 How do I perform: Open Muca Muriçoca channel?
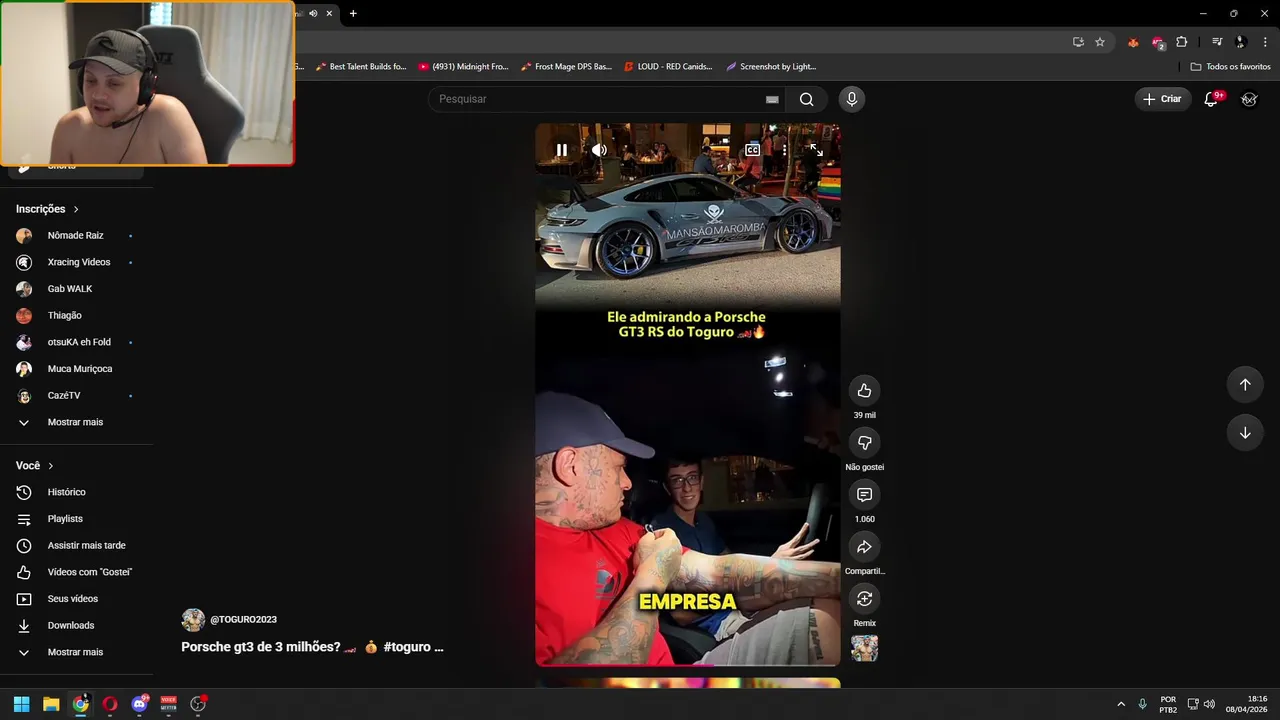pyautogui.click(x=76, y=369)
